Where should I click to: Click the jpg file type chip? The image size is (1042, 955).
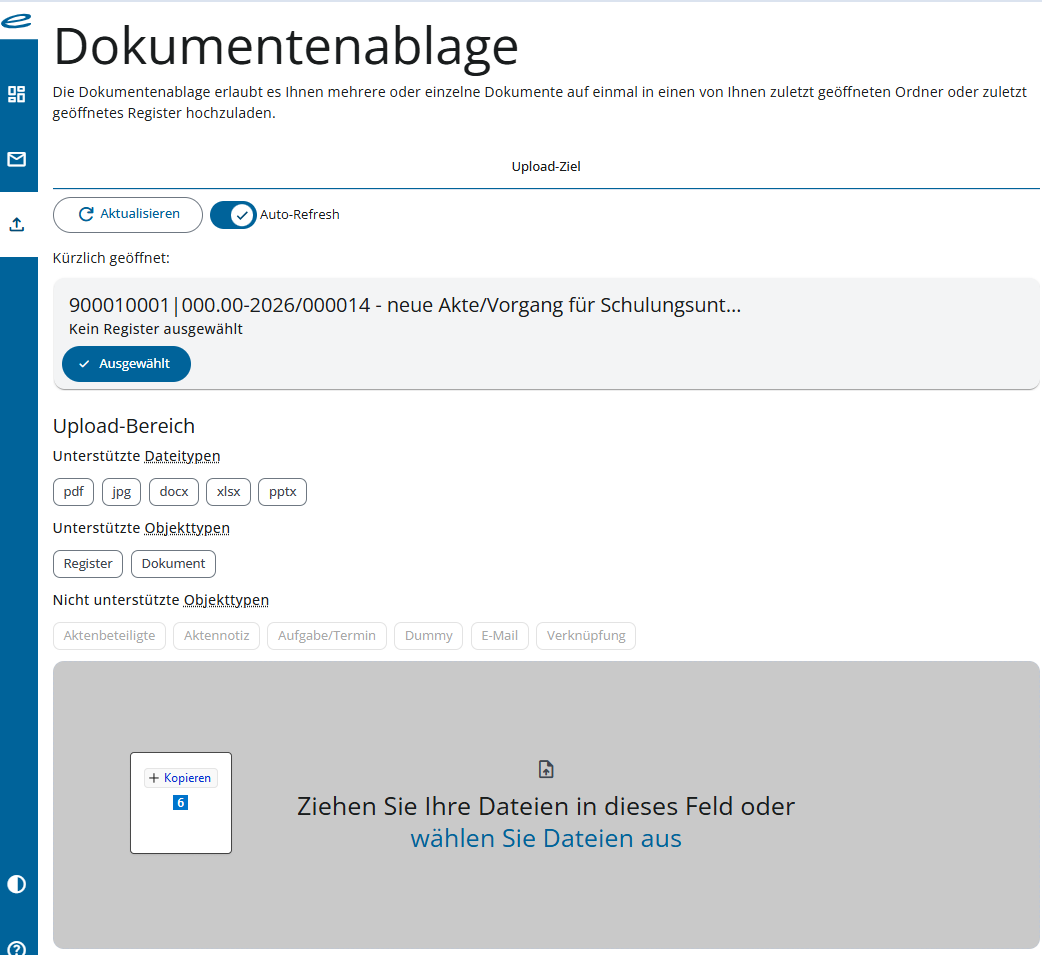tap(122, 492)
